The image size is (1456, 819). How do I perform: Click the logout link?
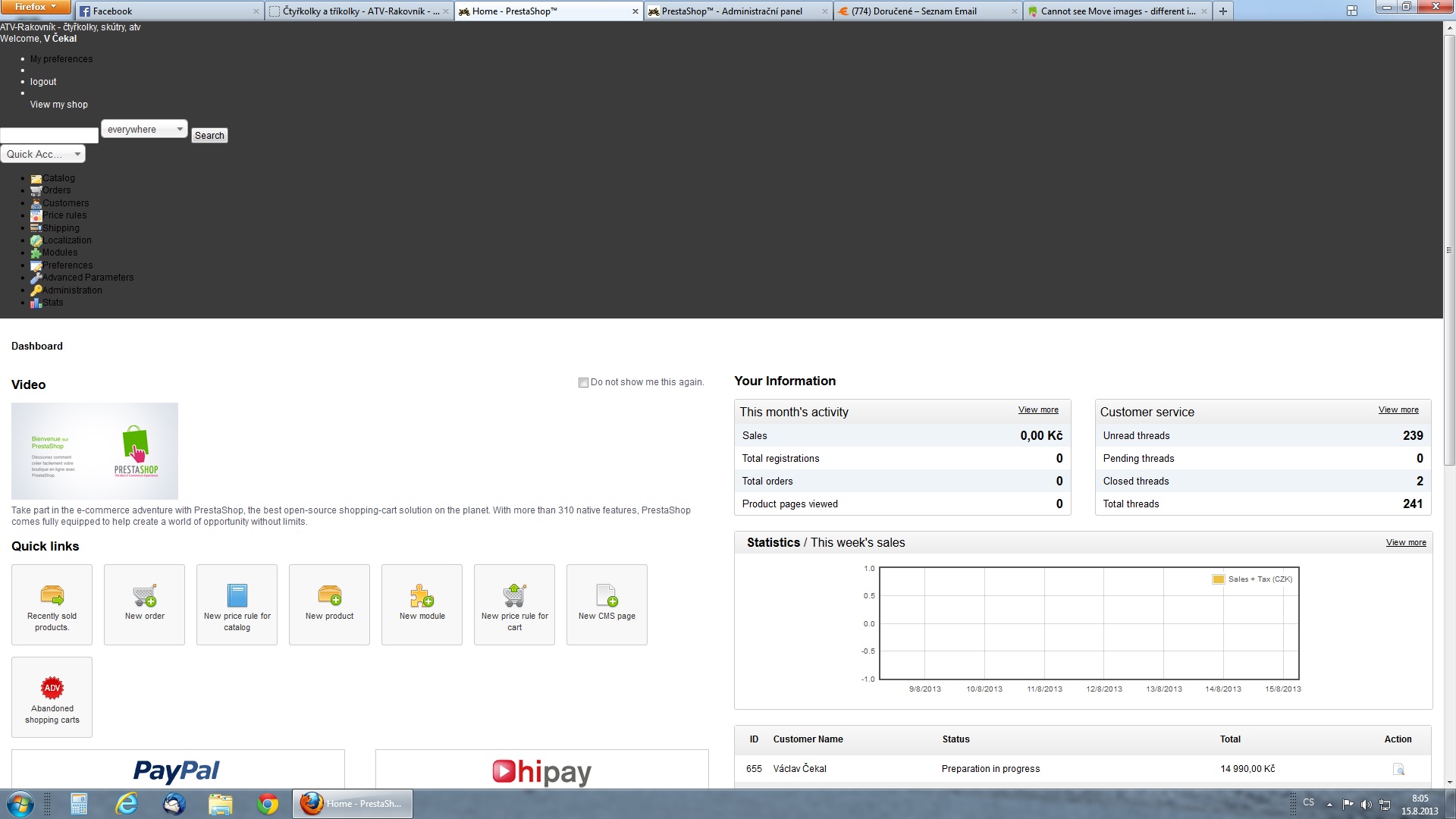(x=43, y=82)
